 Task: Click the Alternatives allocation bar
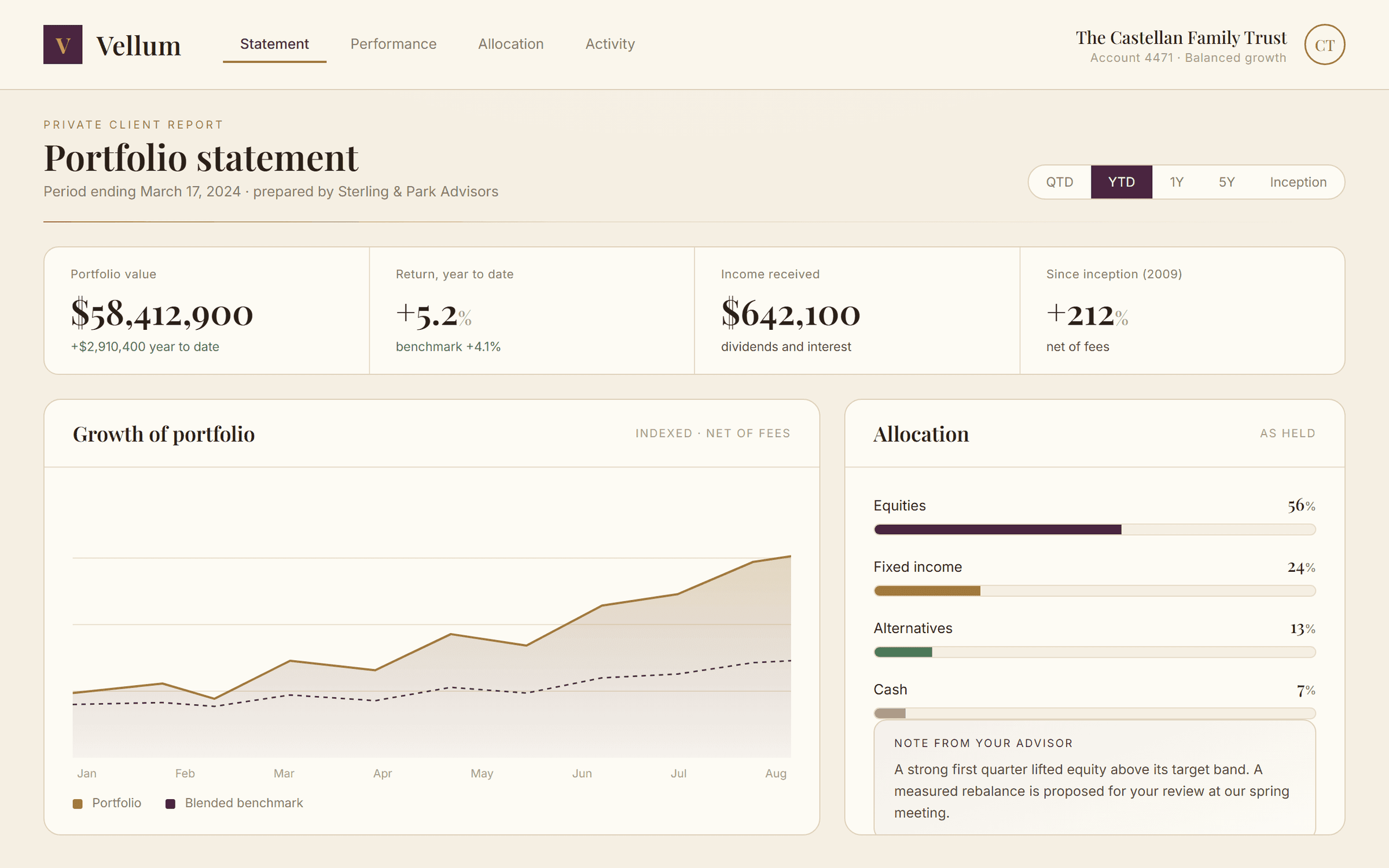(x=1094, y=652)
